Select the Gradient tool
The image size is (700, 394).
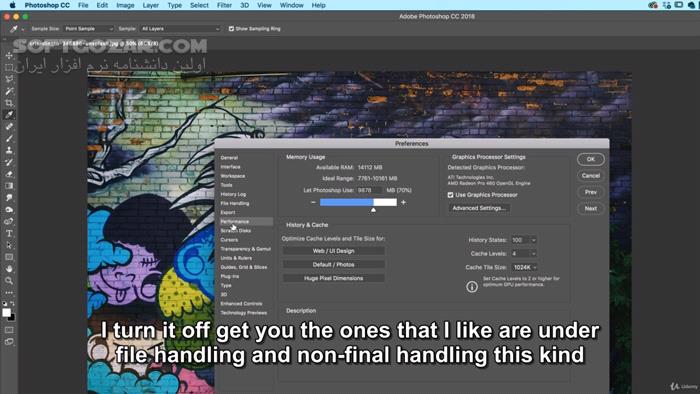click(9, 186)
